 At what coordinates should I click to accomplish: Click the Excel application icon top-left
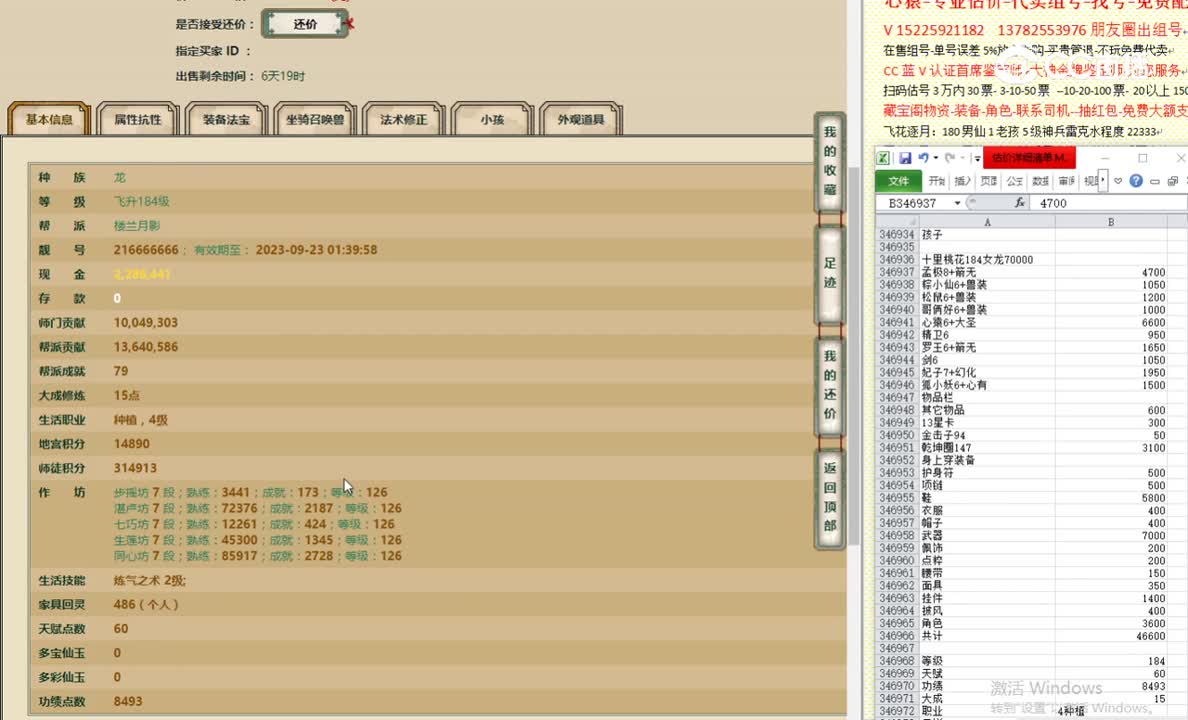pos(884,157)
